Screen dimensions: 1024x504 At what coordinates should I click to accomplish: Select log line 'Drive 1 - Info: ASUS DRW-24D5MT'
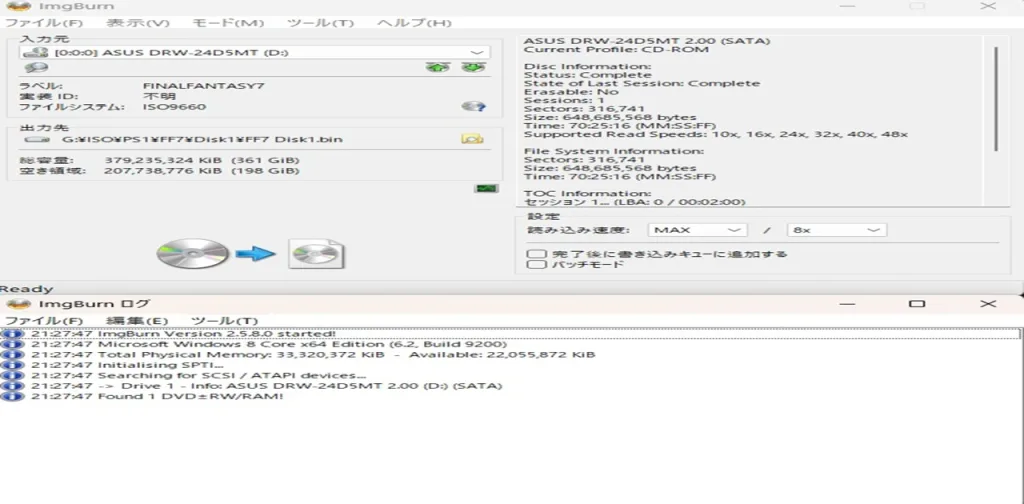click(x=266, y=386)
